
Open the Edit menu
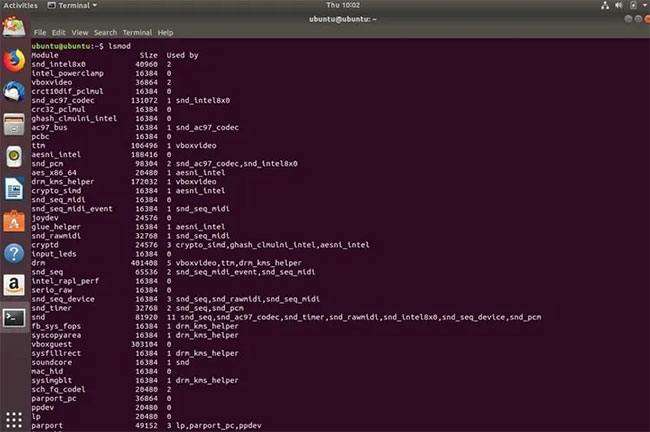point(58,32)
